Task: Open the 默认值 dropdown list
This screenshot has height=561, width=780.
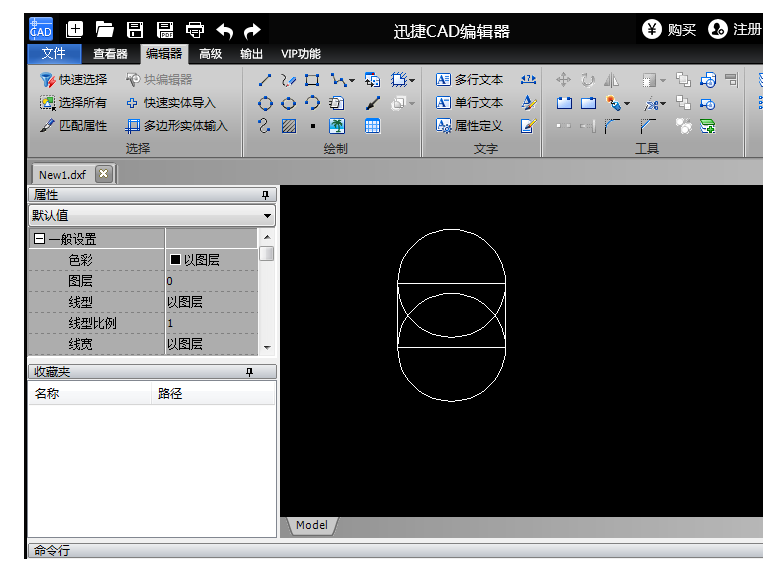Action: [267, 216]
